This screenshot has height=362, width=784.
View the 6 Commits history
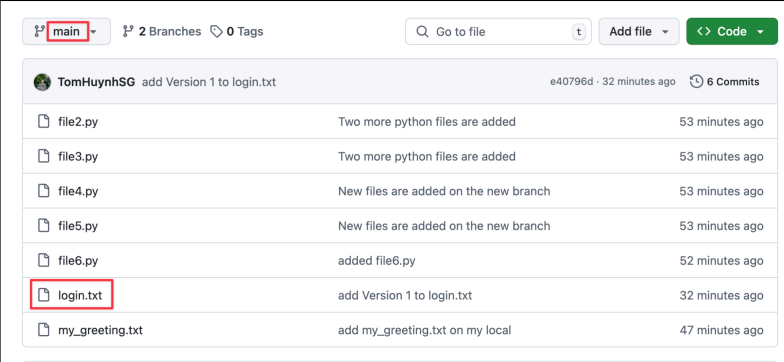click(x=724, y=82)
